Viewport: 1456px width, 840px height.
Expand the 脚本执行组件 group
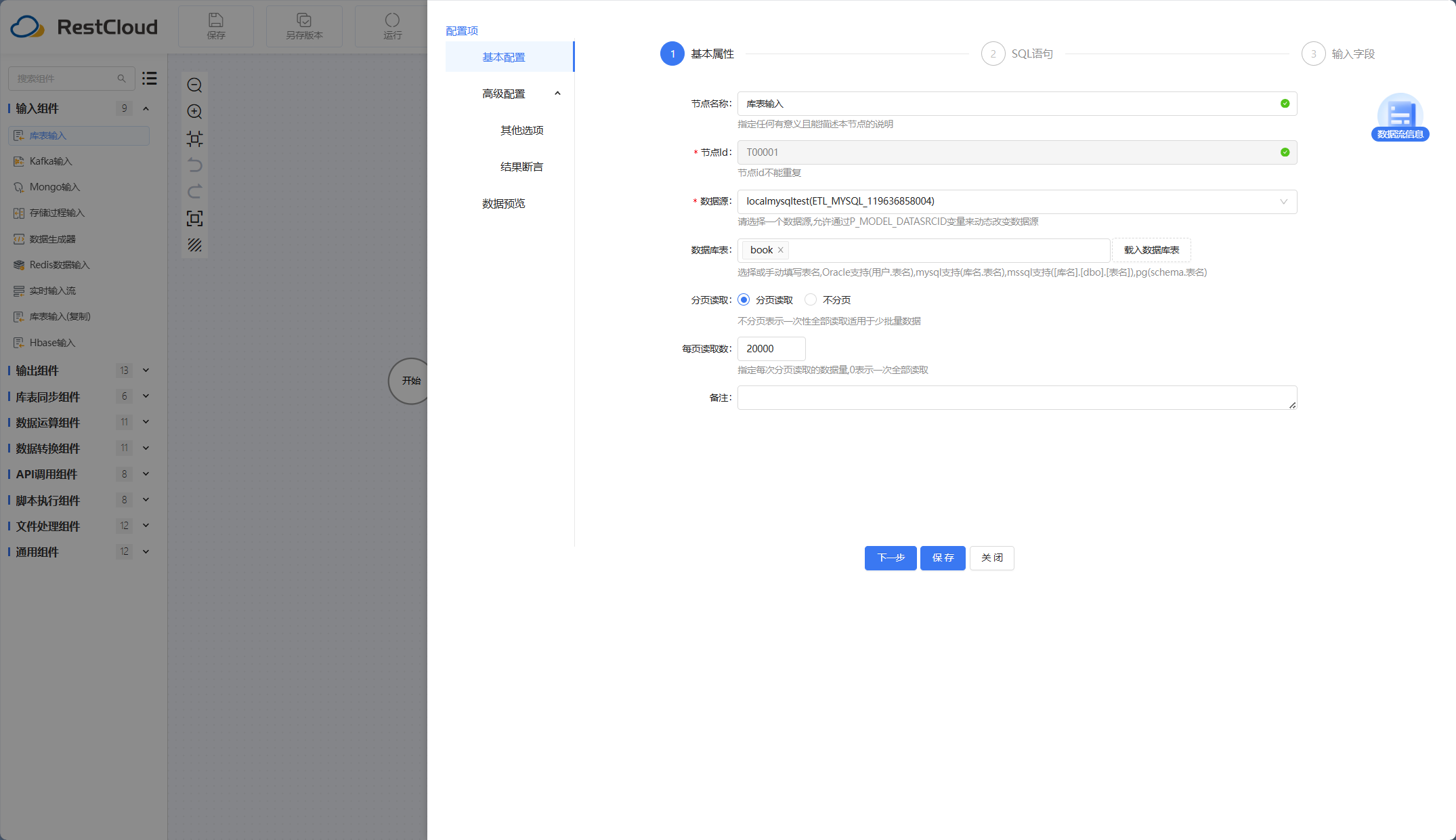pyautogui.click(x=146, y=500)
